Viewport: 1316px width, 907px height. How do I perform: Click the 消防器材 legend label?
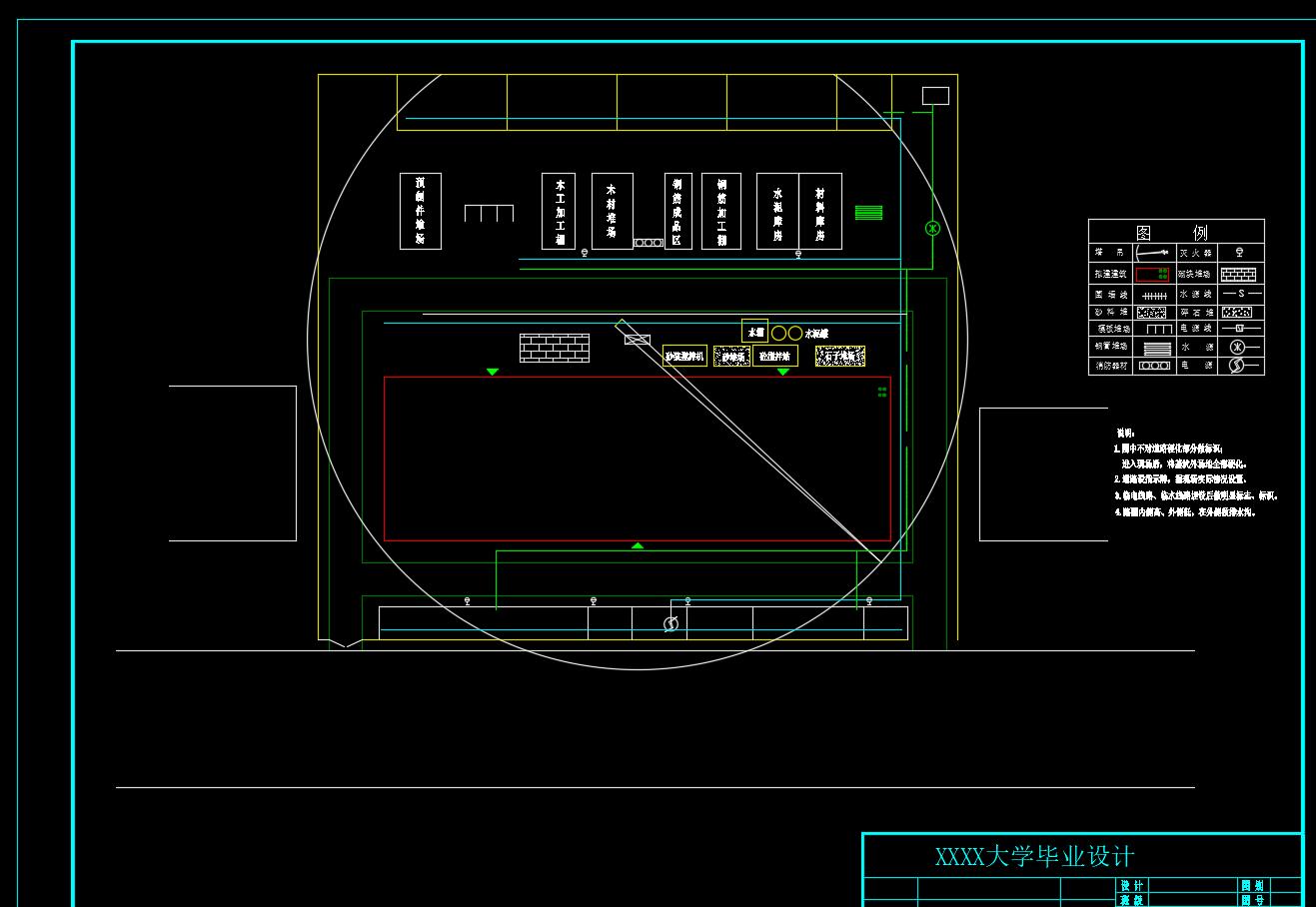tap(1112, 366)
